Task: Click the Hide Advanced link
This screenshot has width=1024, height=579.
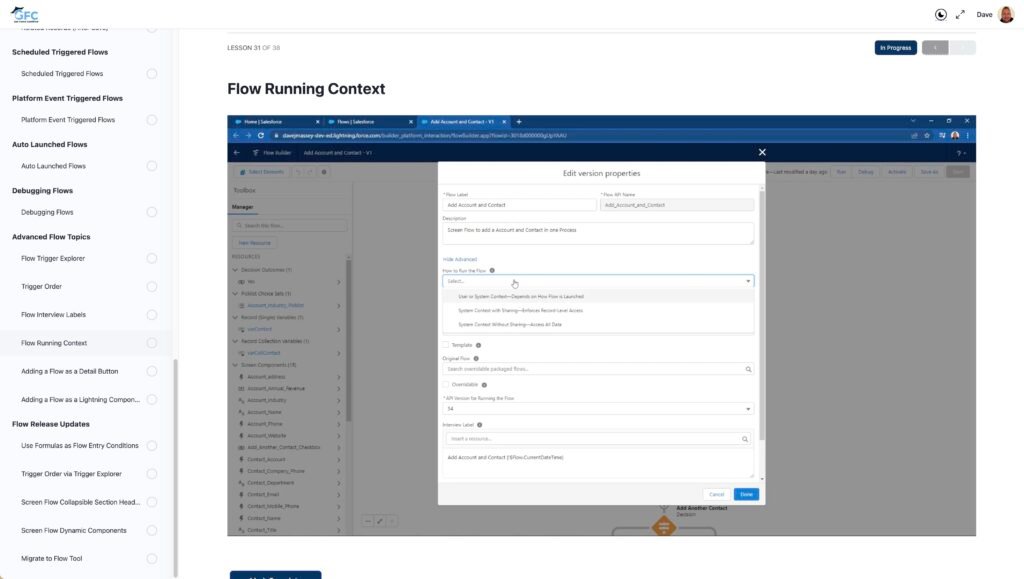Action: tap(460, 259)
